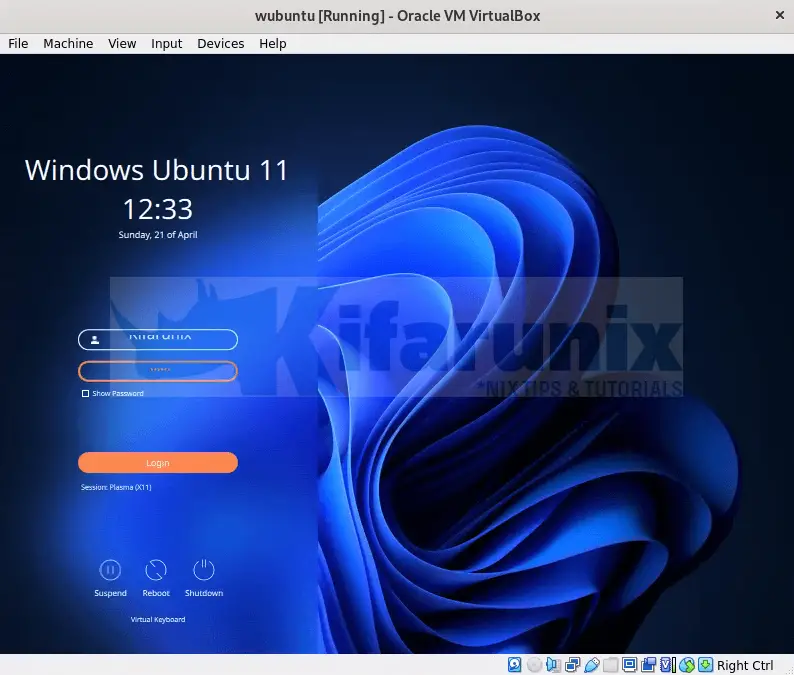The width and height of the screenshot is (794, 675).
Task: Click the Windows Ubuntu 11 title text
Action: click(x=156, y=170)
